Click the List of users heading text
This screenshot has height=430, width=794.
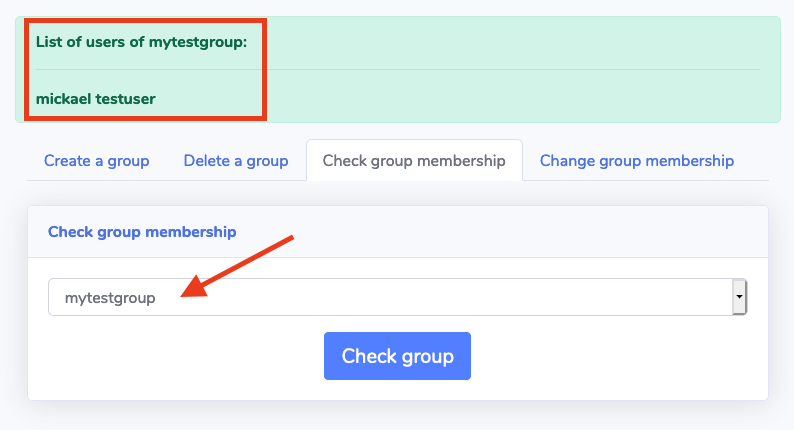click(x=141, y=42)
